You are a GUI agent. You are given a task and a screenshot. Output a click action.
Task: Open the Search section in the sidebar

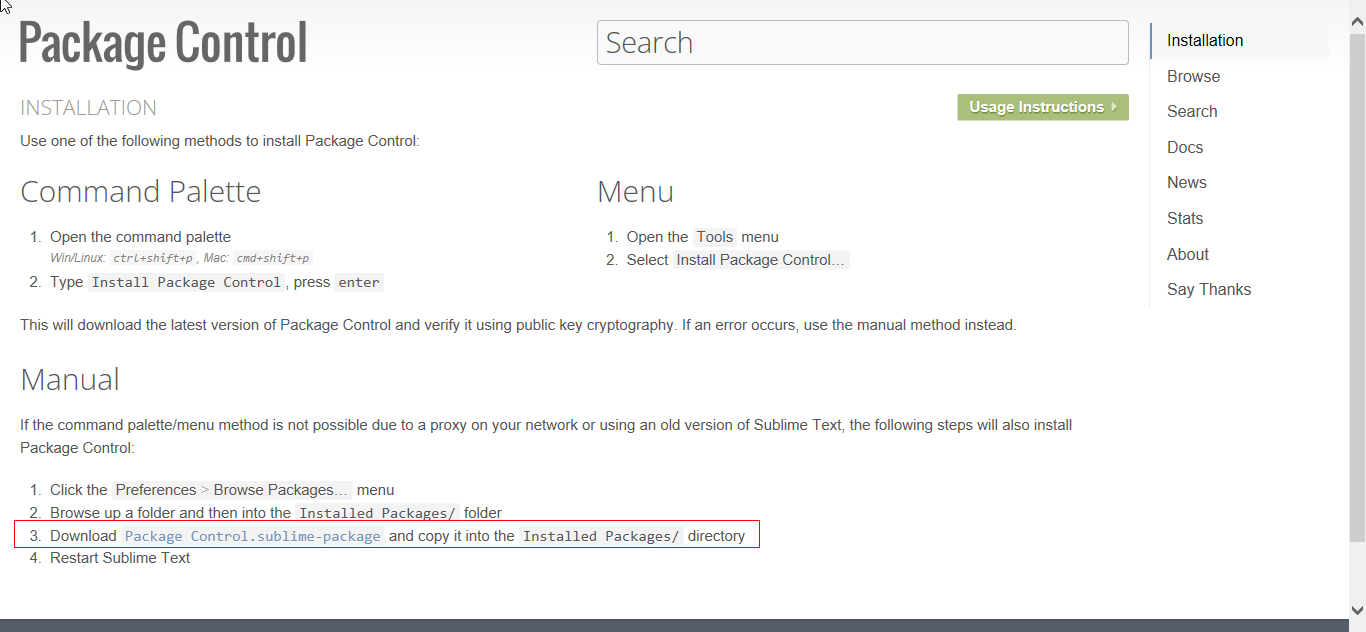click(x=1192, y=111)
